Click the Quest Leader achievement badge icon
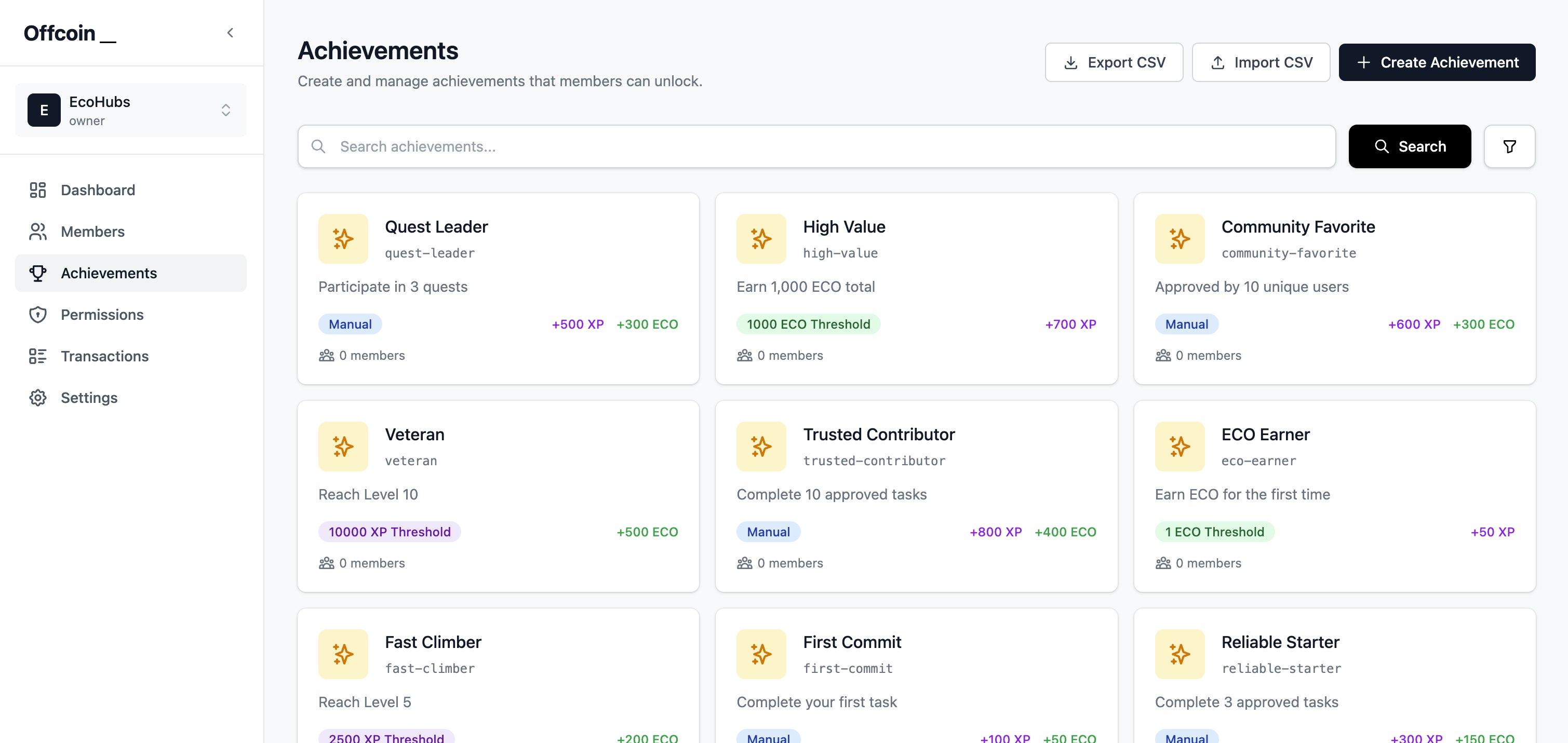The width and height of the screenshot is (1568, 743). tap(343, 238)
